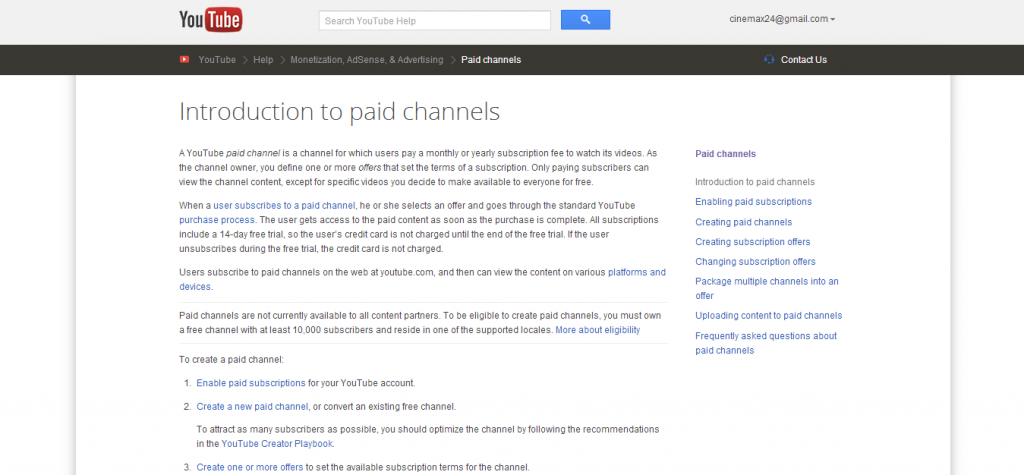Click the text To create a paid channel:

coord(231,359)
